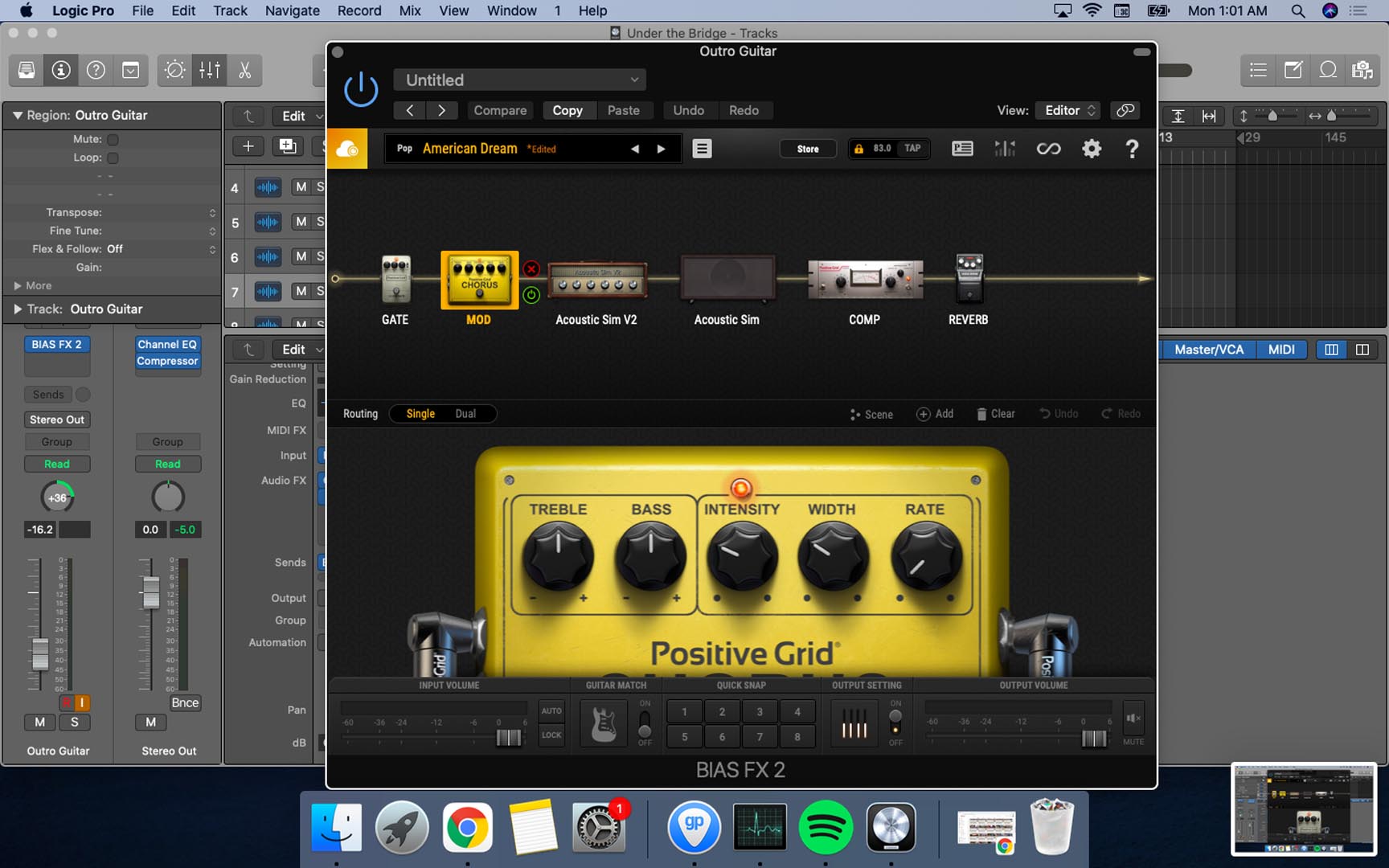Image resolution: width=1389 pixels, height=868 pixels.
Task: Toggle the chorus pedal orange LED
Action: tap(741, 488)
